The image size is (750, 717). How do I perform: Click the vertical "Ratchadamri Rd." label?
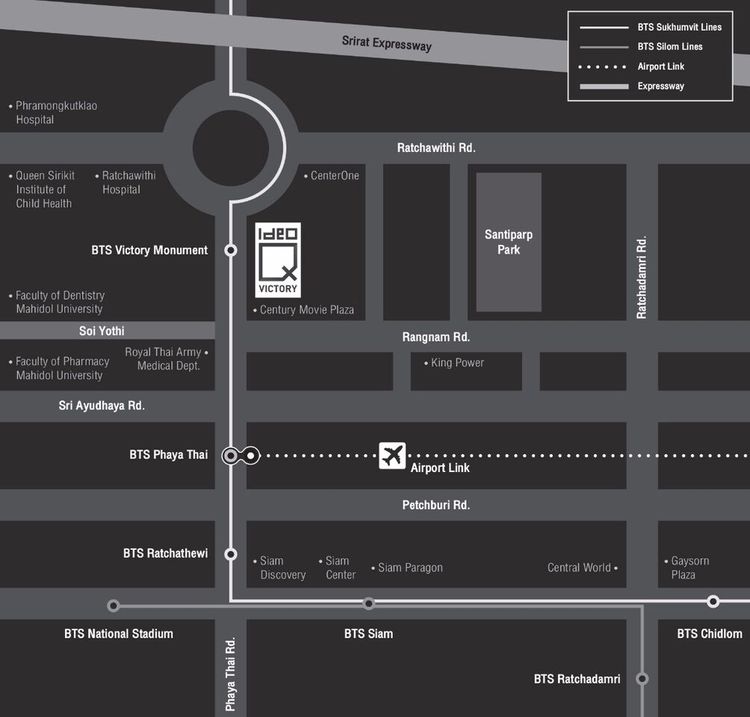point(641,277)
